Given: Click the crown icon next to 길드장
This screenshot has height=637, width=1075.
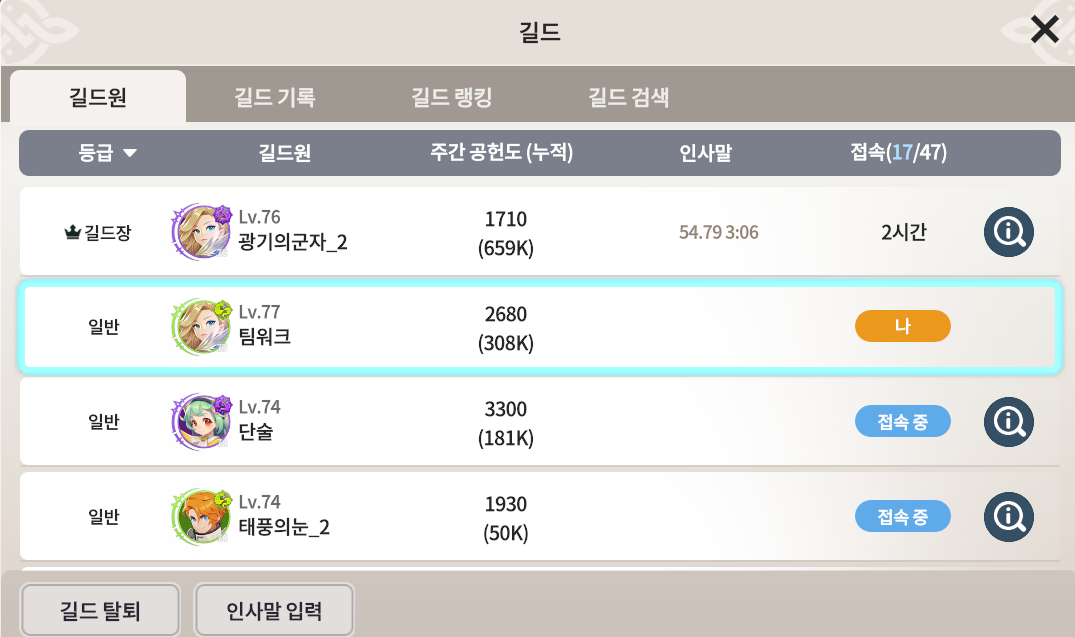Looking at the screenshot, I should coord(71,234).
